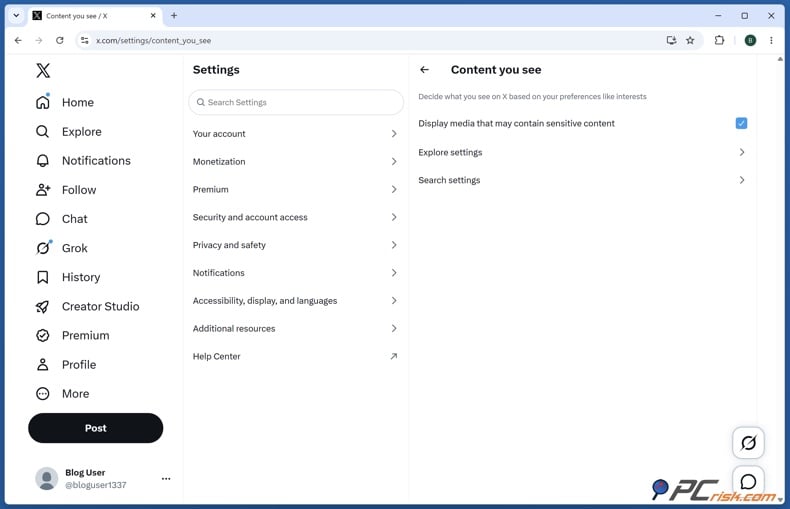Expand the Premium settings chevron
Screen dimensions: 790x509
pyautogui.click(x=394, y=189)
